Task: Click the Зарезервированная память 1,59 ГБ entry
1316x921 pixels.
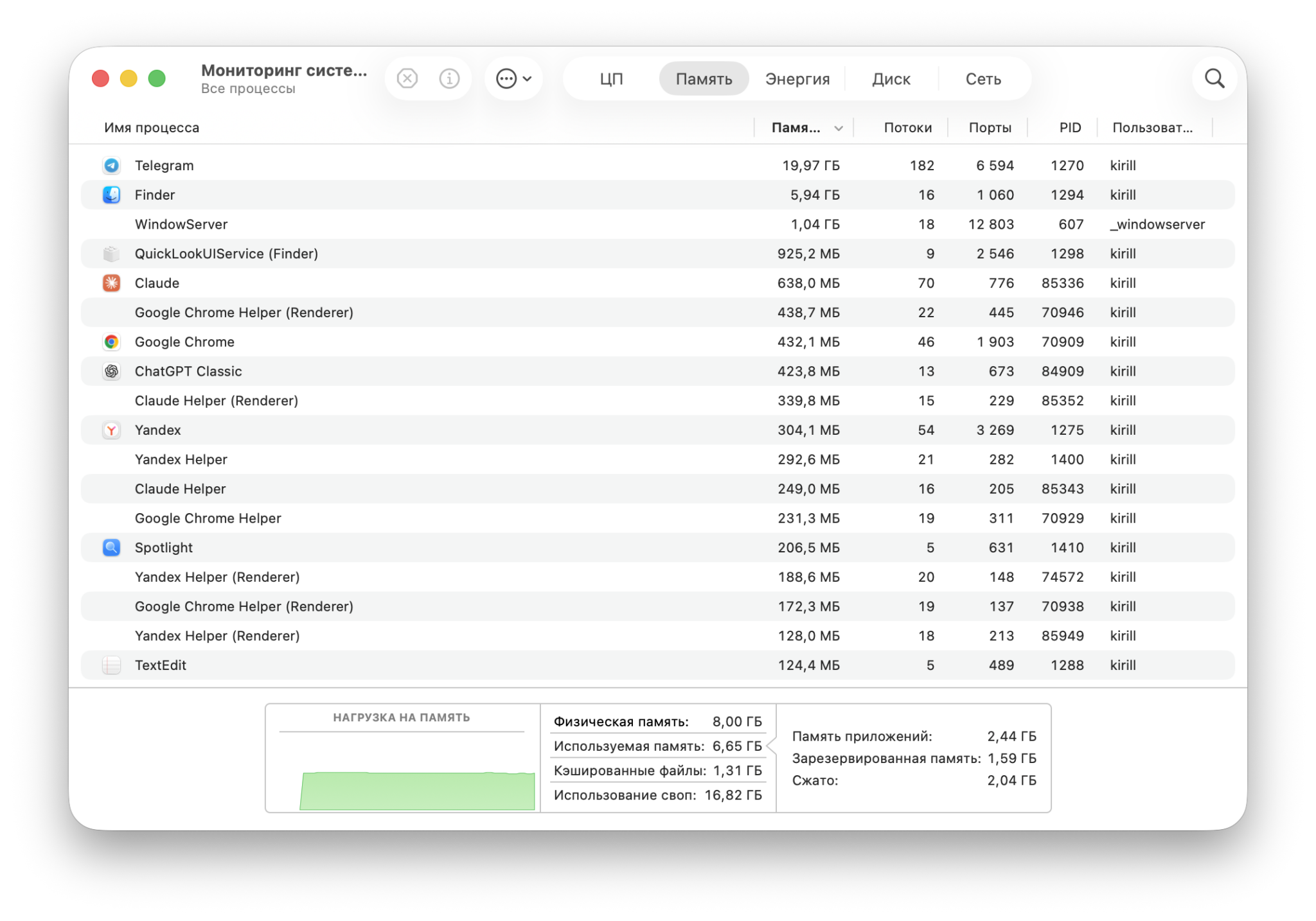Action: (x=914, y=759)
